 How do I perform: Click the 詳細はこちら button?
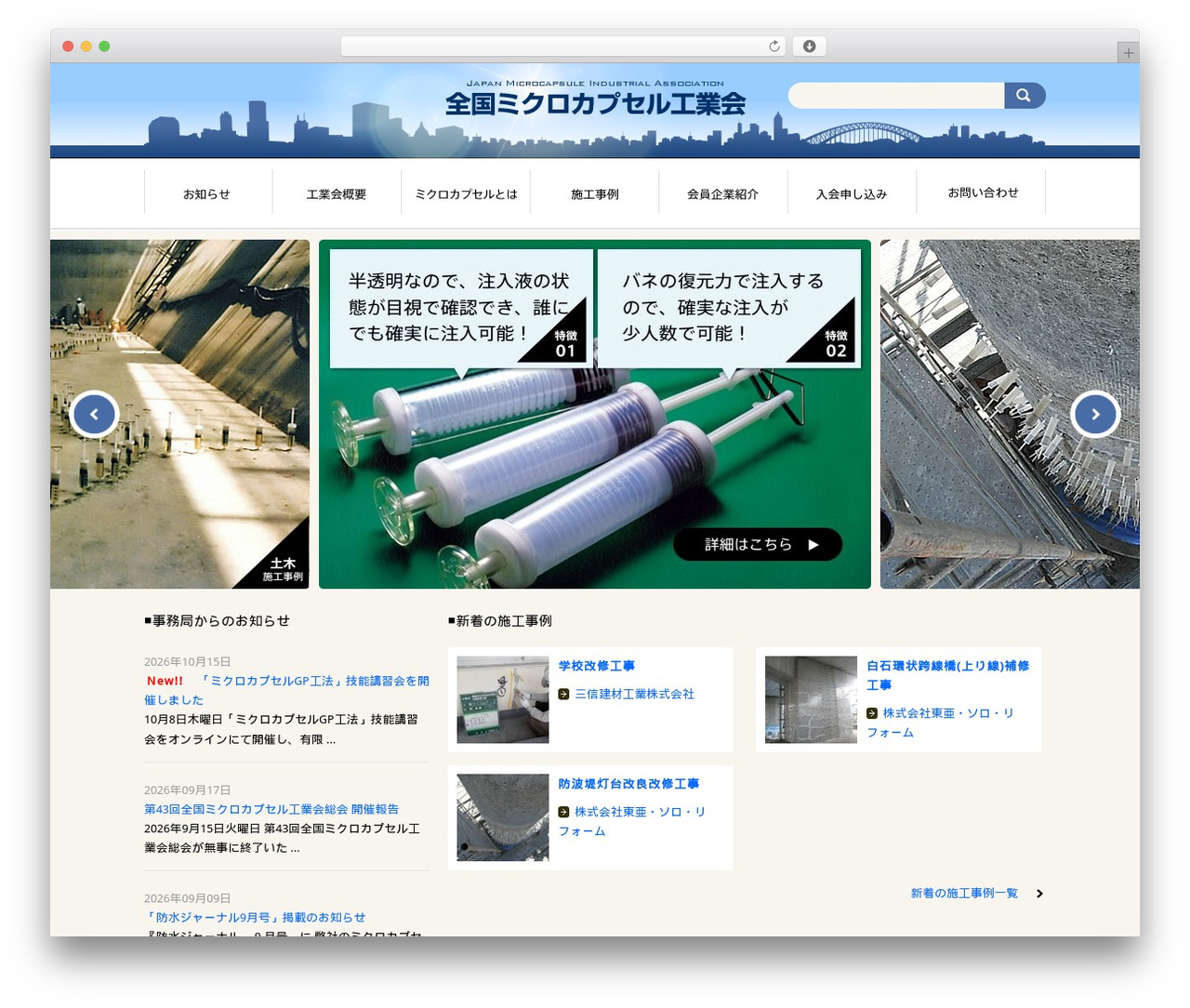[758, 545]
